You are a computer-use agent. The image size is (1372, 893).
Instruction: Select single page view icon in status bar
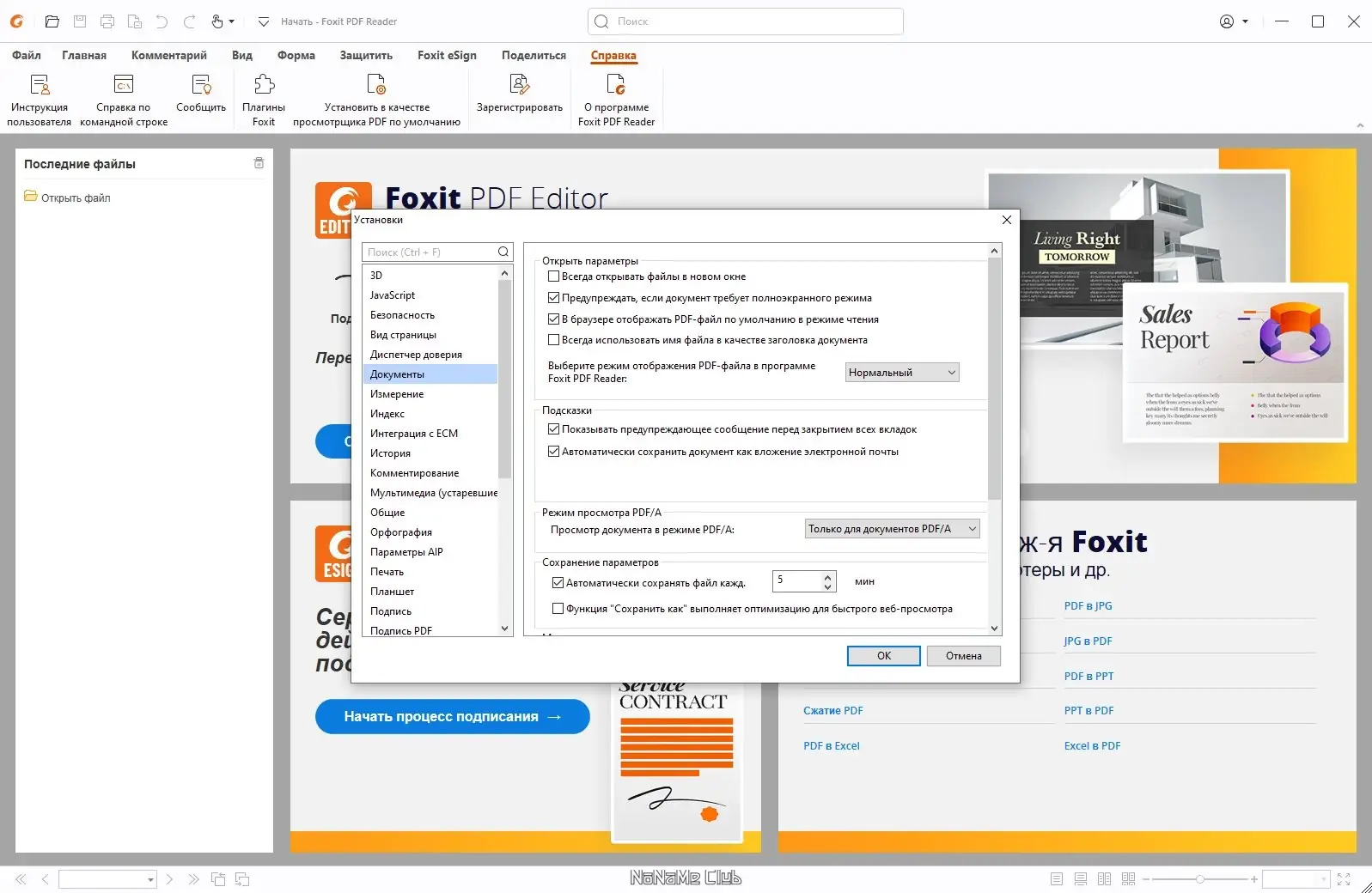point(1057,879)
